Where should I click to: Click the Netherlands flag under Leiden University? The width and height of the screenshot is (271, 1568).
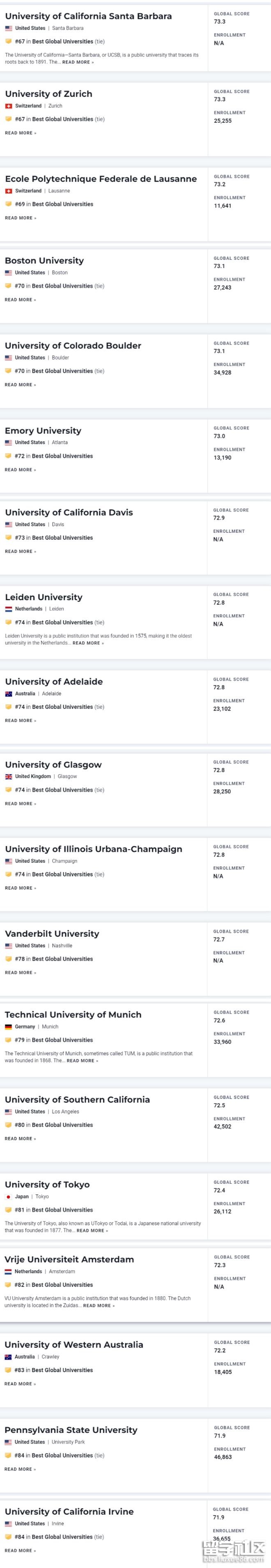point(9,609)
